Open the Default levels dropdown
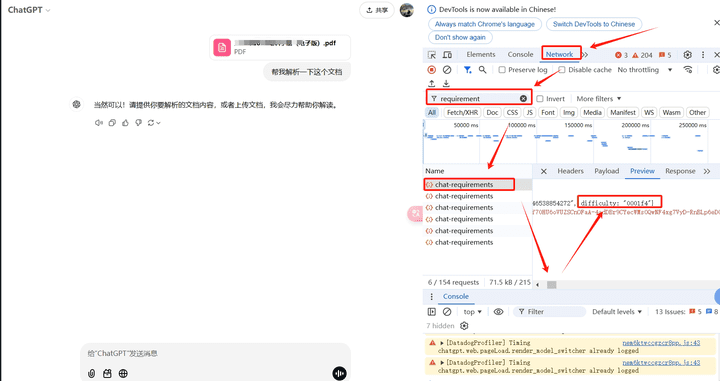Screen dimensions: 720x381 point(617,312)
